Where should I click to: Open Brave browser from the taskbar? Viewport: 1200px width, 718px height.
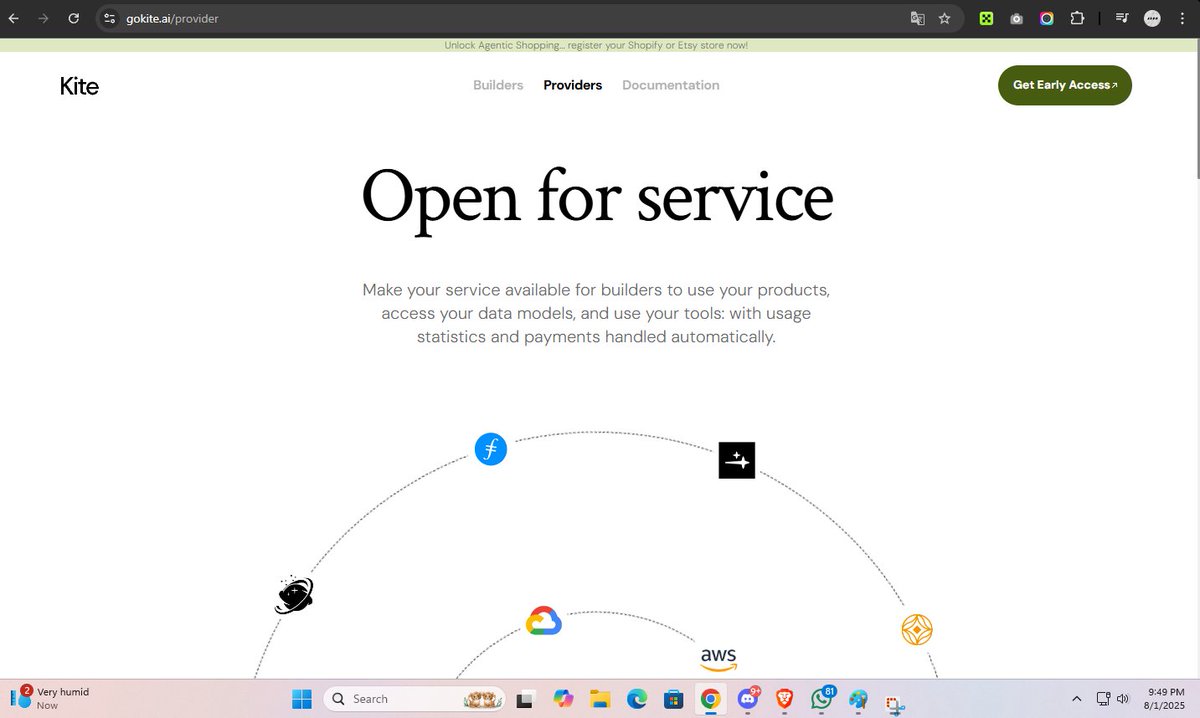785,699
